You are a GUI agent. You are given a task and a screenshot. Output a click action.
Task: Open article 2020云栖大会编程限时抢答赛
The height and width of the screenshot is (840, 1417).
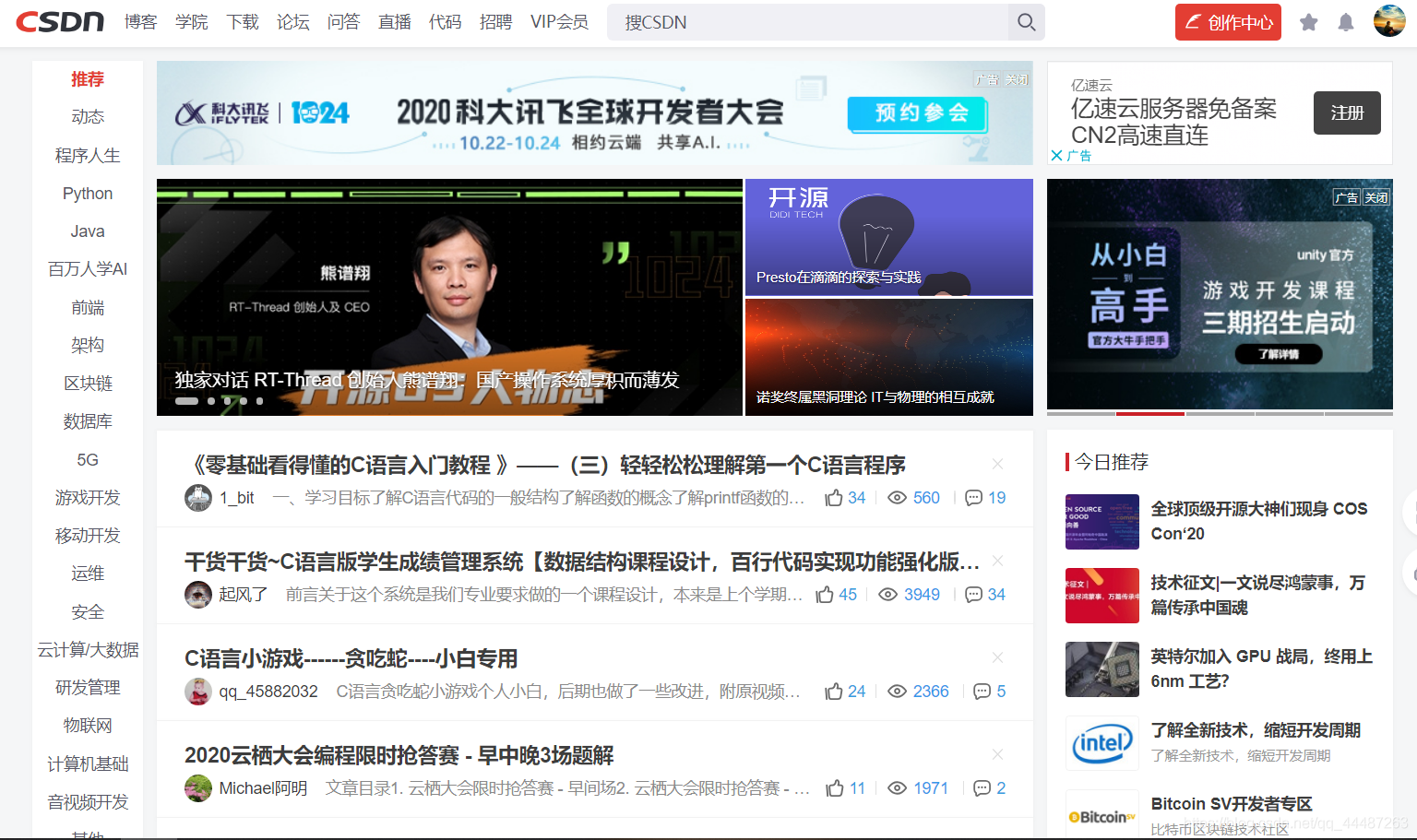pos(399,755)
